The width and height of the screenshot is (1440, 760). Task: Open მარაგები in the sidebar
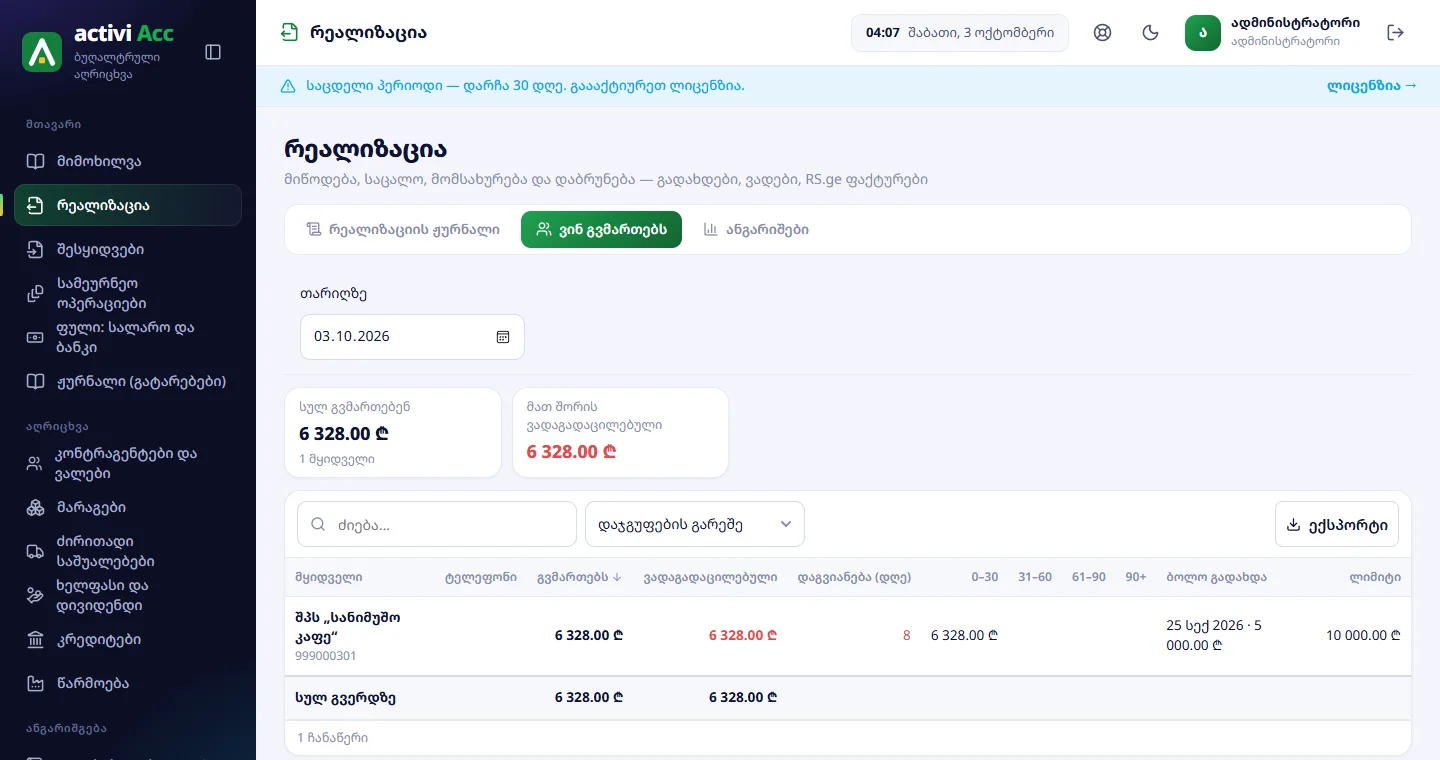128,508
